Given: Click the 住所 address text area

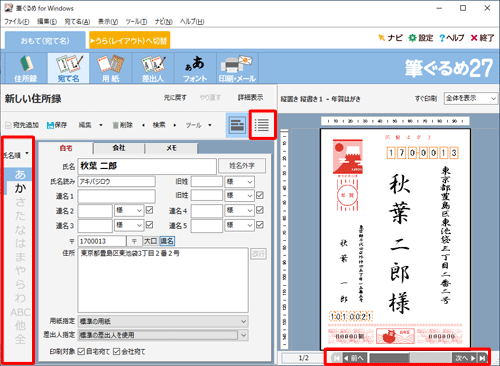Looking at the screenshot, I should tap(163, 280).
